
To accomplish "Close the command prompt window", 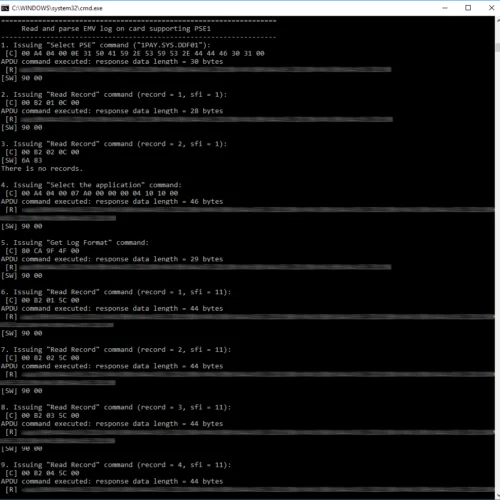I will click(x=491, y=8).
